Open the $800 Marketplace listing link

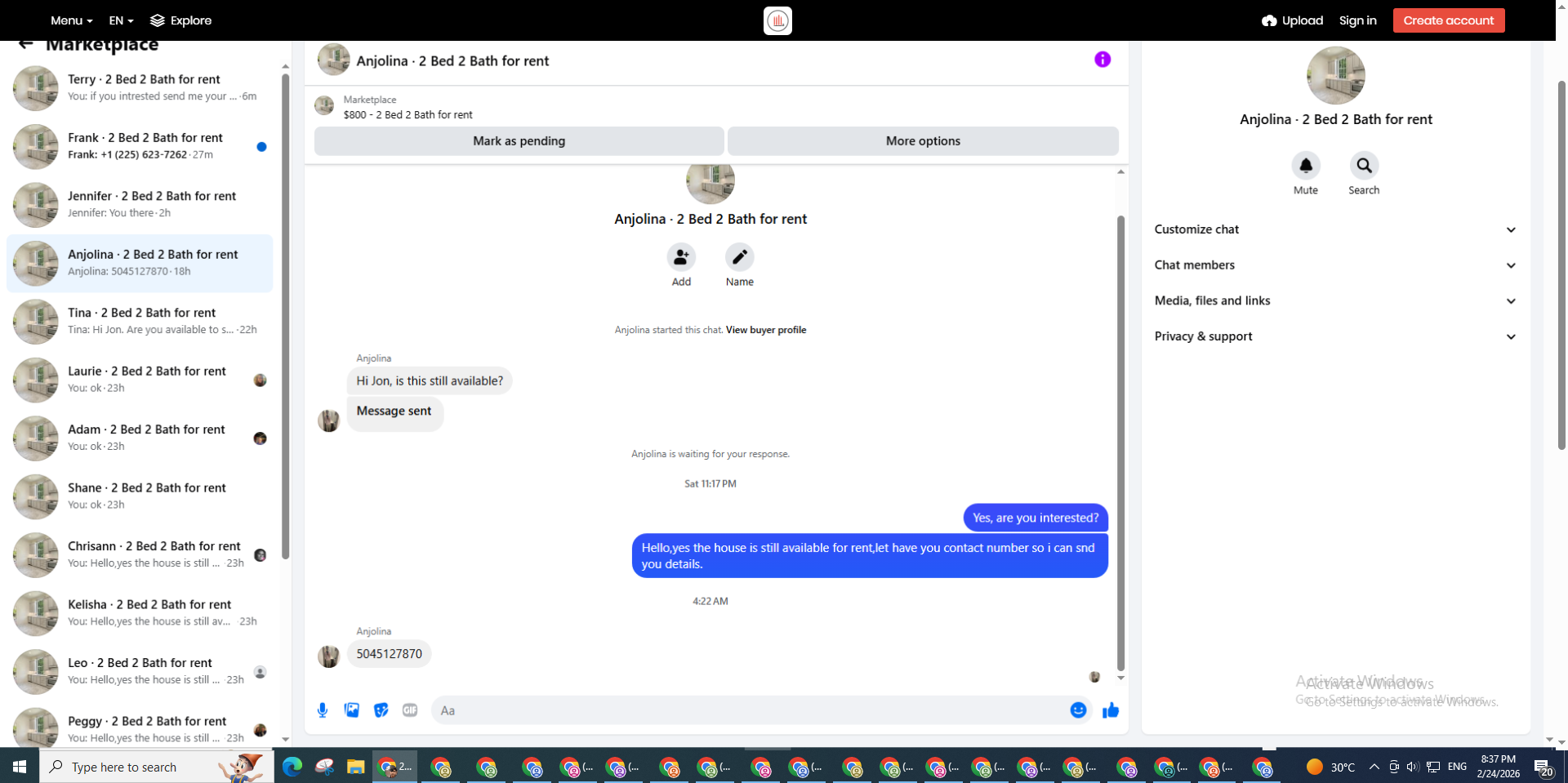(x=408, y=115)
